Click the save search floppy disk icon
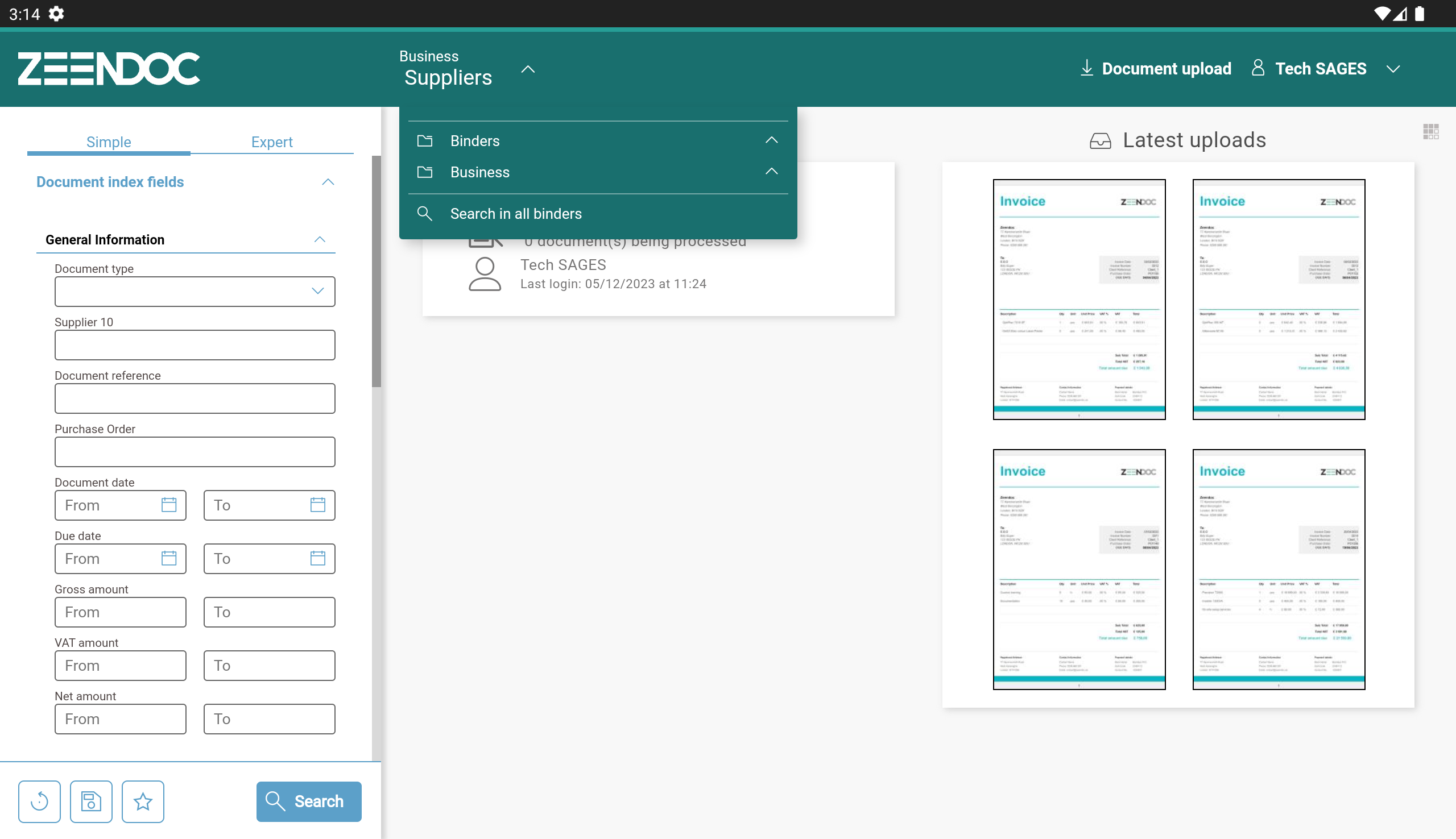 pos(91,801)
